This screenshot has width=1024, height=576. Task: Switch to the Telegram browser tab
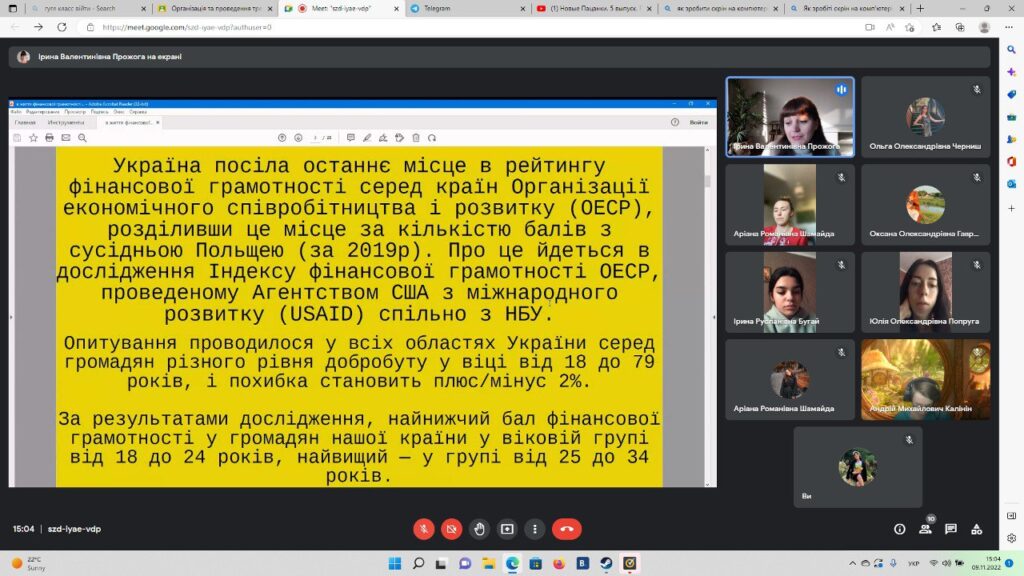tap(460, 8)
